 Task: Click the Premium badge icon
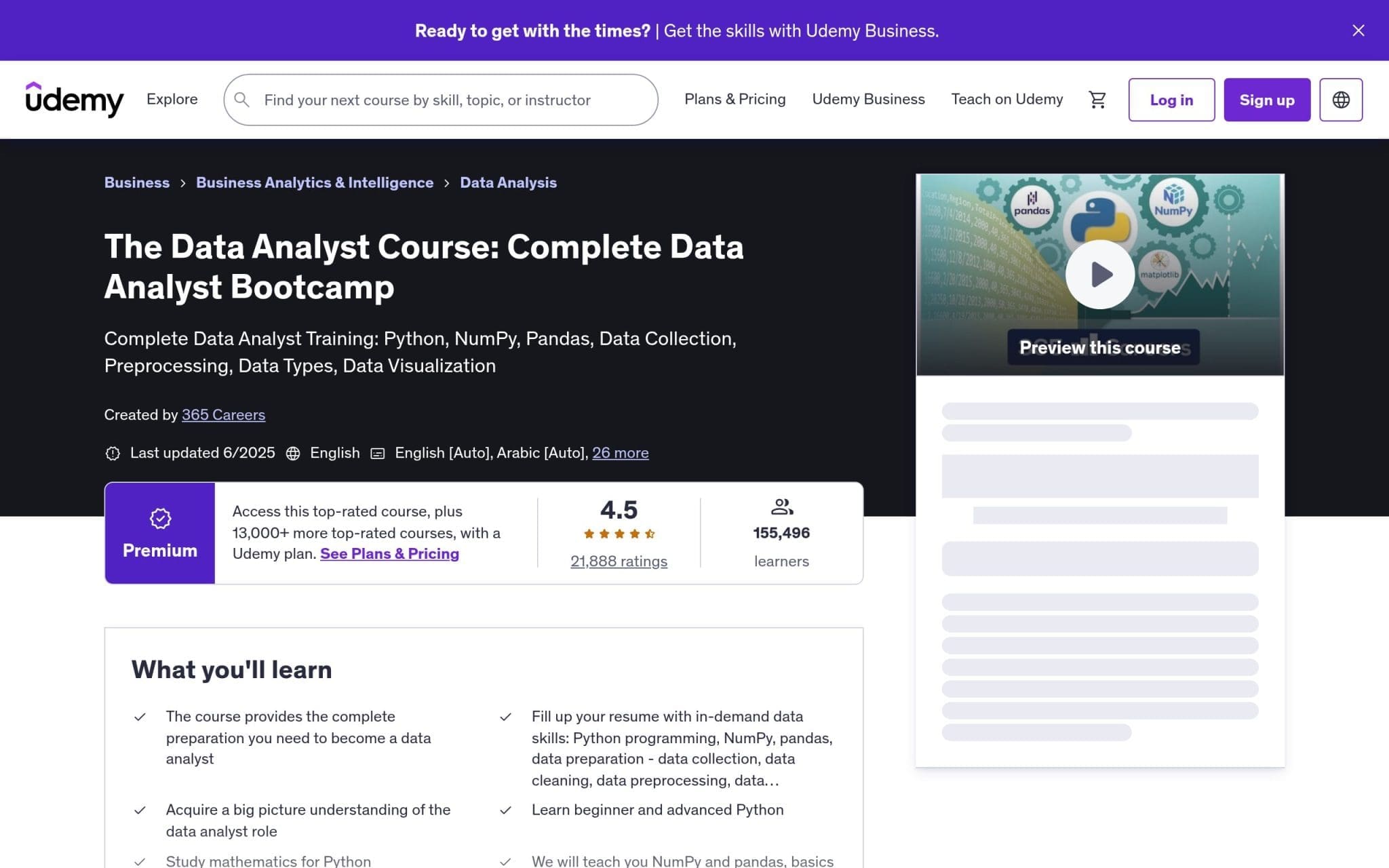point(160,519)
